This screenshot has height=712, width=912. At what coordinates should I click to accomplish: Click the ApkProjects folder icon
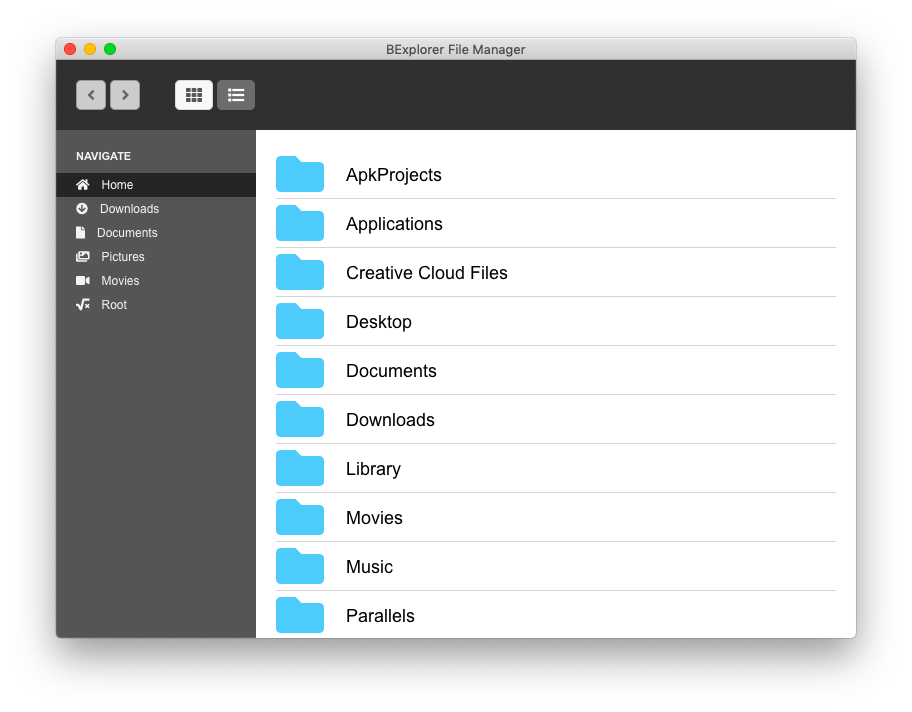click(x=300, y=174)
